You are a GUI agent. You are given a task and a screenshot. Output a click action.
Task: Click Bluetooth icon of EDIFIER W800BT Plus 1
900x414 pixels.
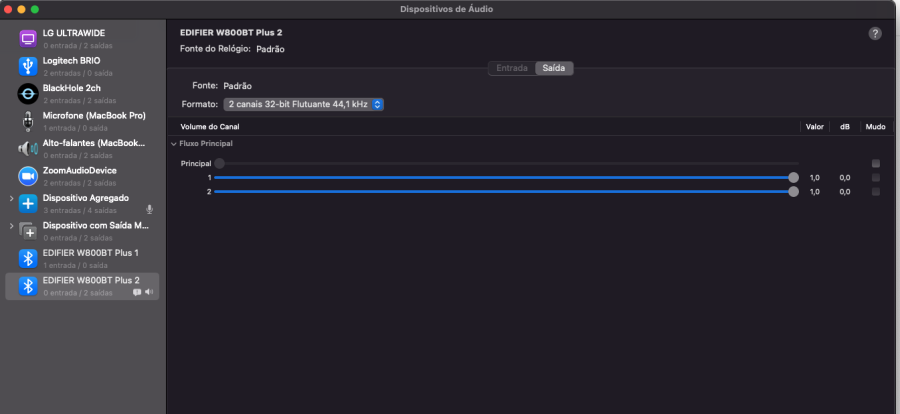tap(28, 258)
